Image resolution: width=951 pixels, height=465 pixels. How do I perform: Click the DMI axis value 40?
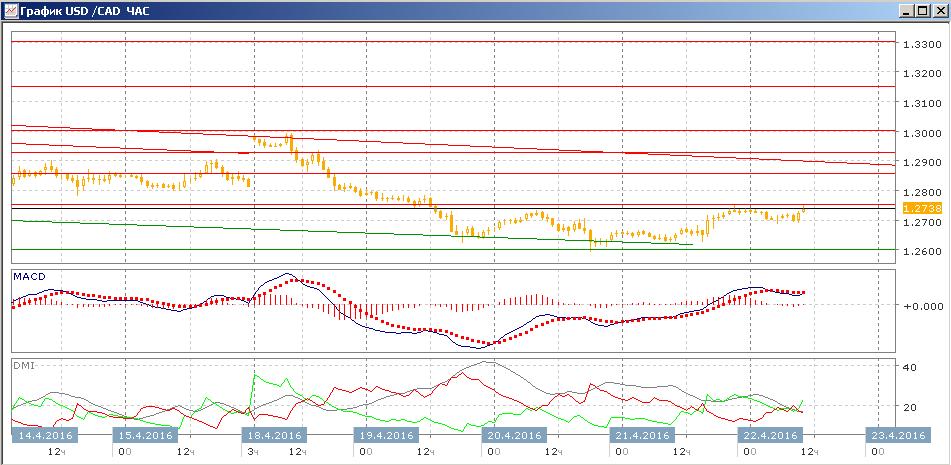click(910, 367)
